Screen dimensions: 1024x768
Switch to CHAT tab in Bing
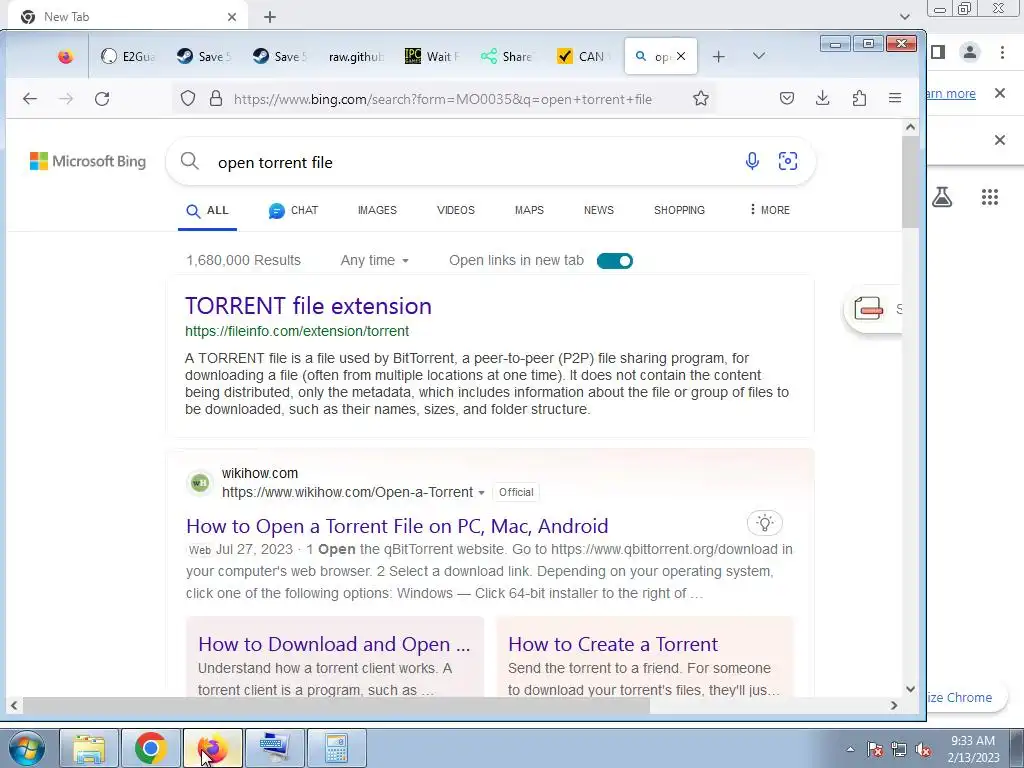point(293,210)
